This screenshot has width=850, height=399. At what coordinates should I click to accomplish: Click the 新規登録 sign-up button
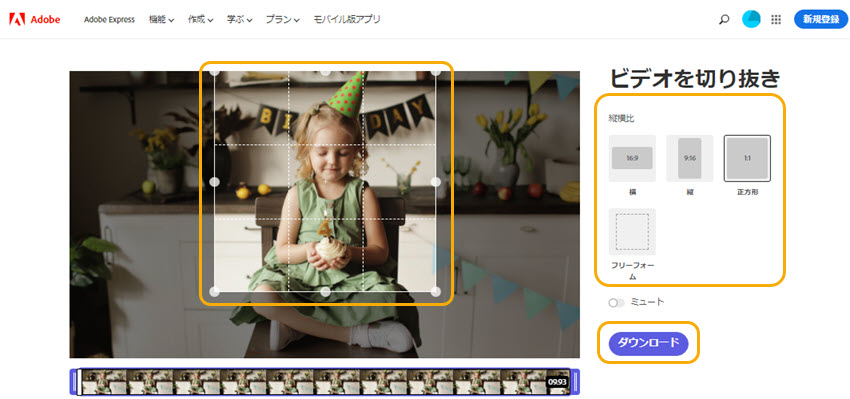pyautogui.click(x=821, y=20)
